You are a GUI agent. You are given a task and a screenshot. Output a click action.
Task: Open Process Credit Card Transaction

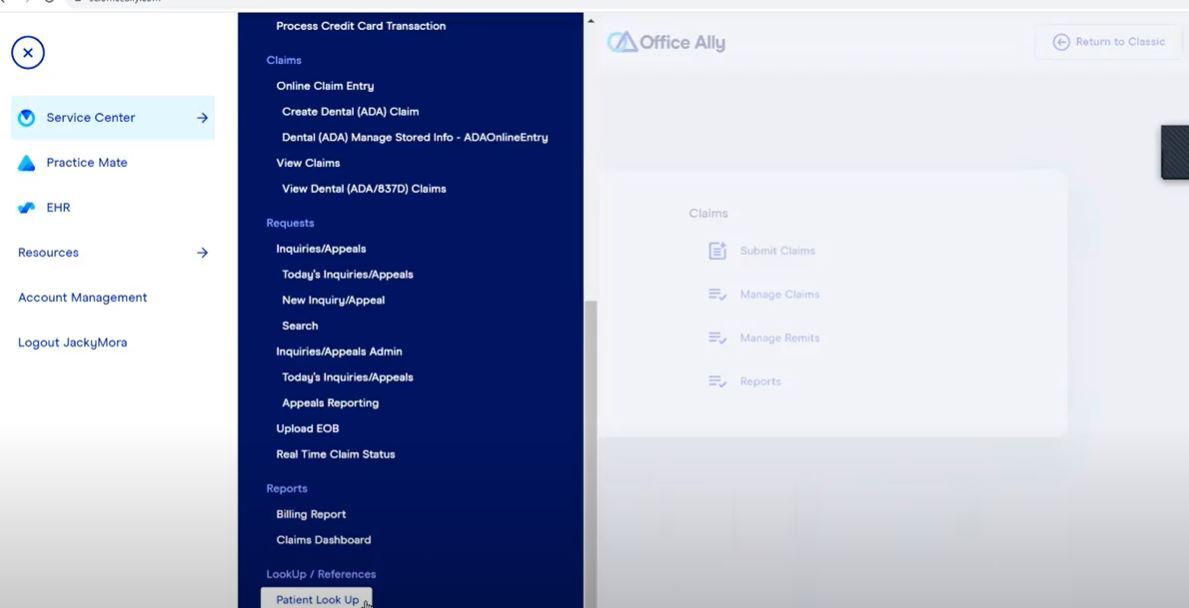[x=361, y=26]
